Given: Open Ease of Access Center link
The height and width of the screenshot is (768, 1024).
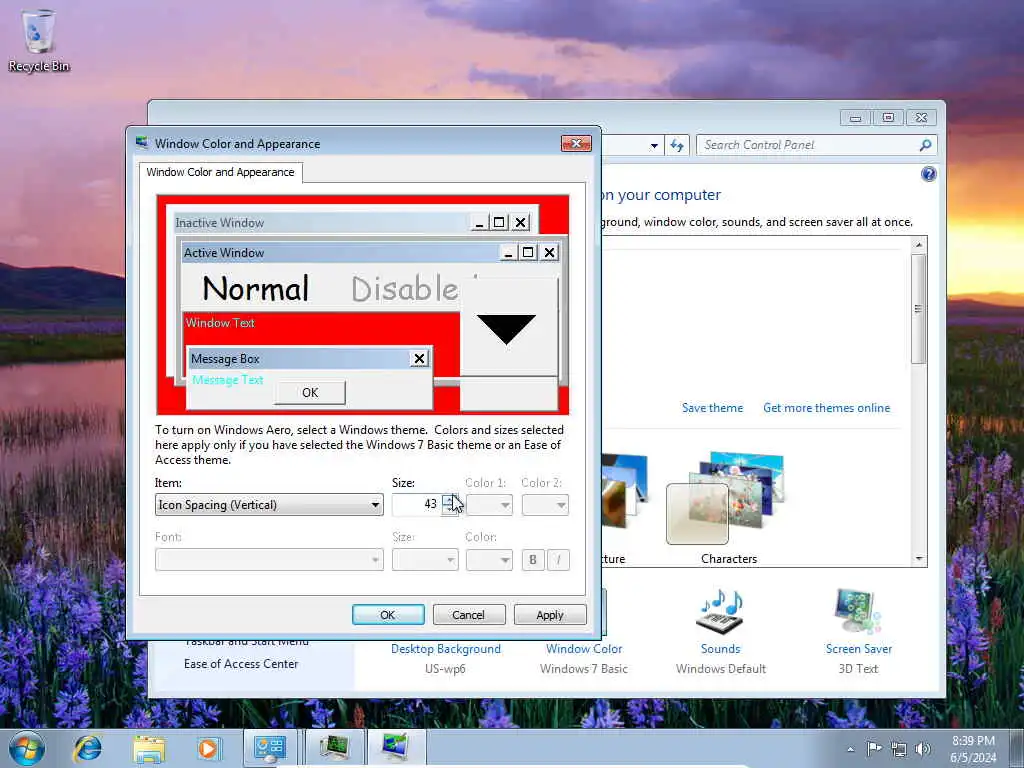Looking at the screenshot, I should pos(241,664).
